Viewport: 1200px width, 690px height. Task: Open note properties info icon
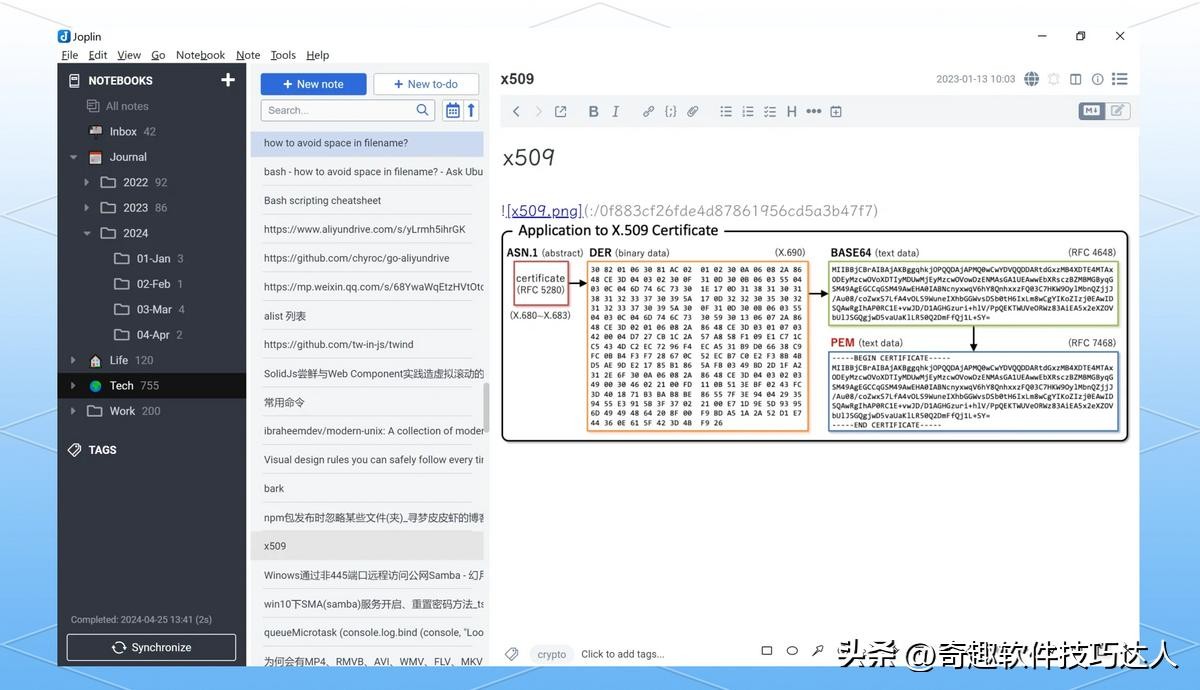[x=1098, y=79]
